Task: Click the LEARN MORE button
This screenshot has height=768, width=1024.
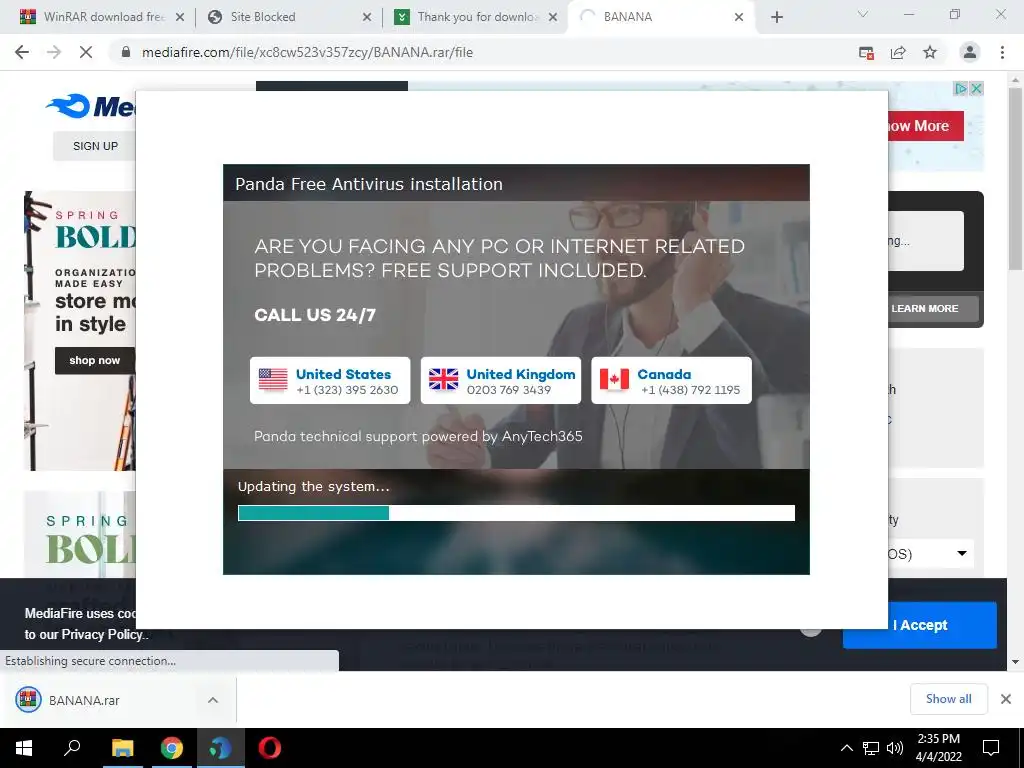Action: (933, 308)
